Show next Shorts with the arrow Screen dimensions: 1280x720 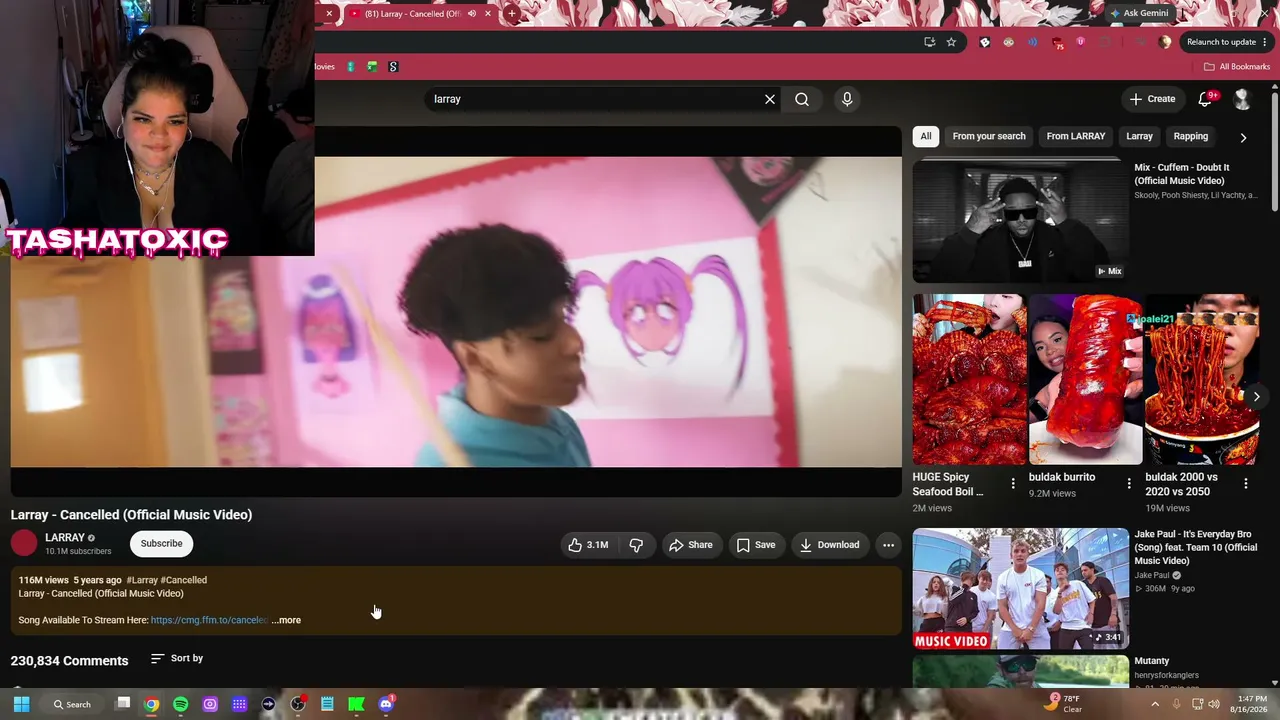(1256, 397)
